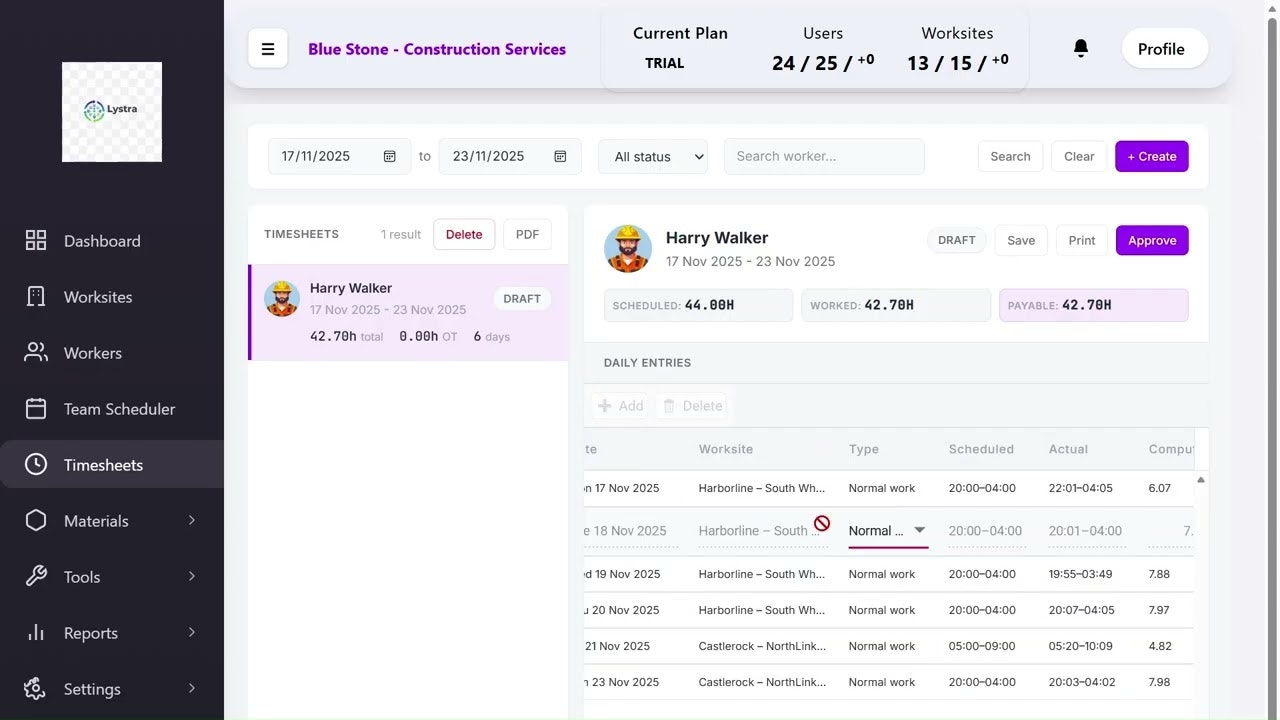Open the notifications bell
The height and width of the screenshot is (720, 1280).
pyautogui.click(x=1080, y=48)
